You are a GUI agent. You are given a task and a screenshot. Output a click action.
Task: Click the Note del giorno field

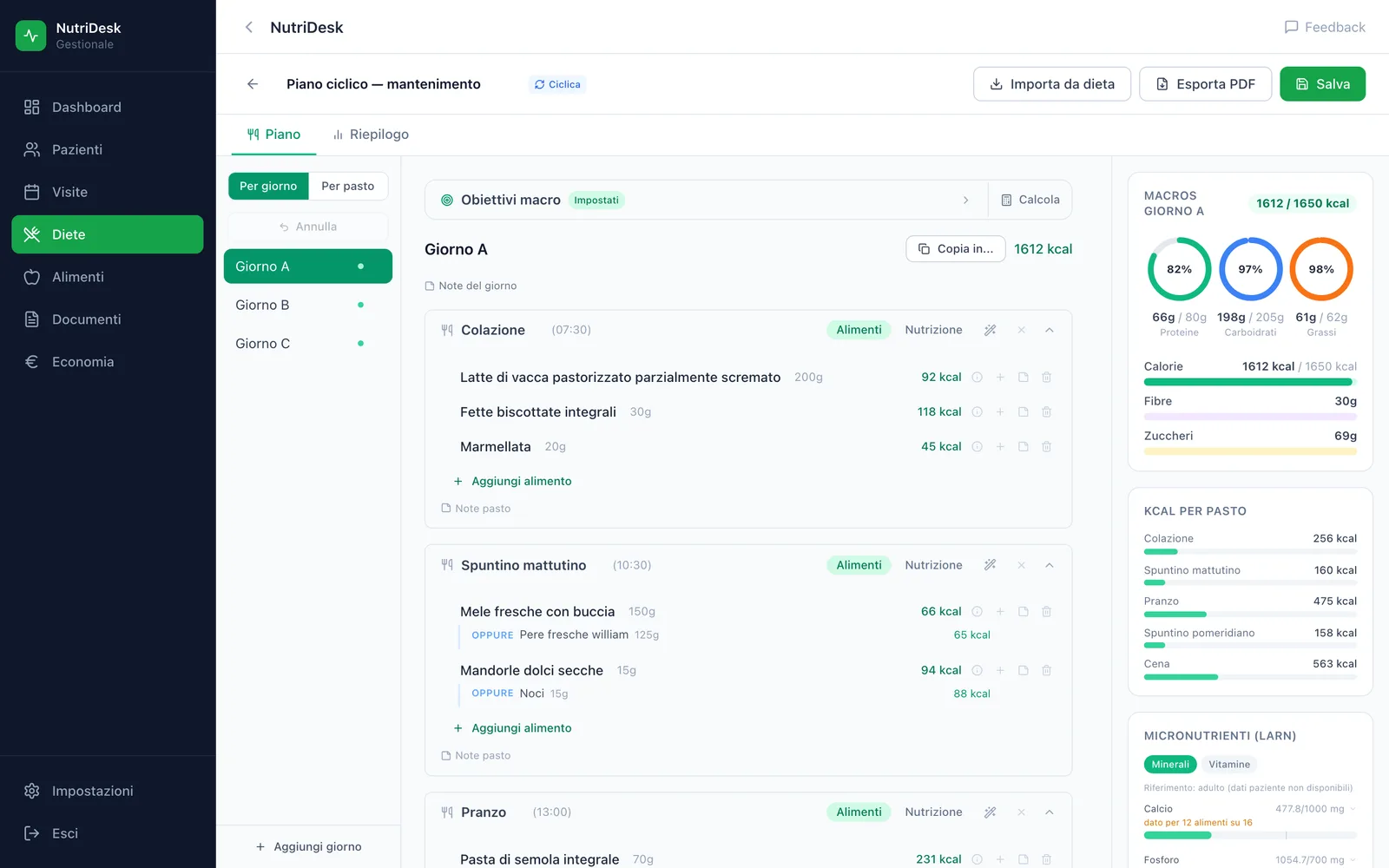[471, 286]
